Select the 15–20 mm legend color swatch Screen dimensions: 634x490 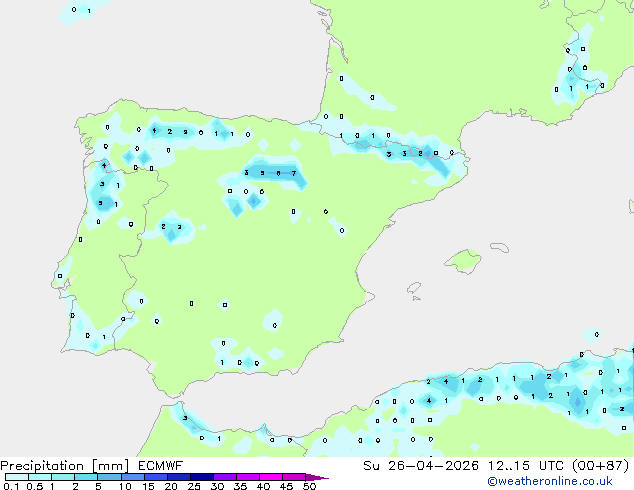pos(158,477)
